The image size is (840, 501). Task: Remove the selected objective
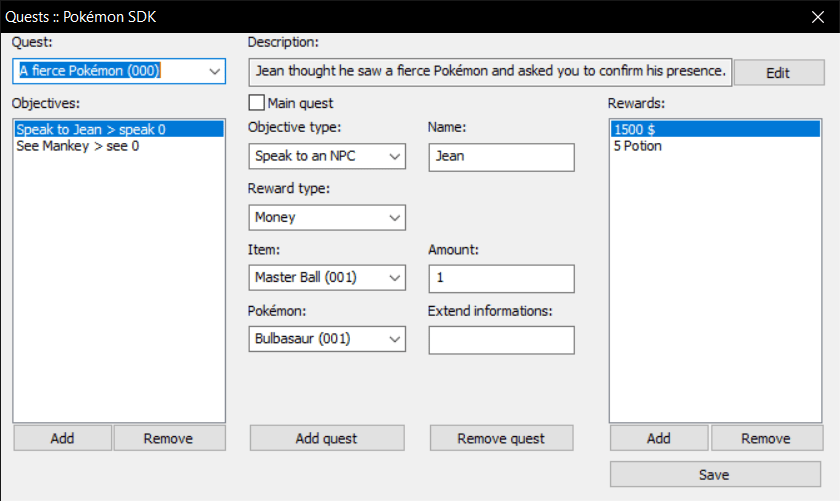coord(169,438)
